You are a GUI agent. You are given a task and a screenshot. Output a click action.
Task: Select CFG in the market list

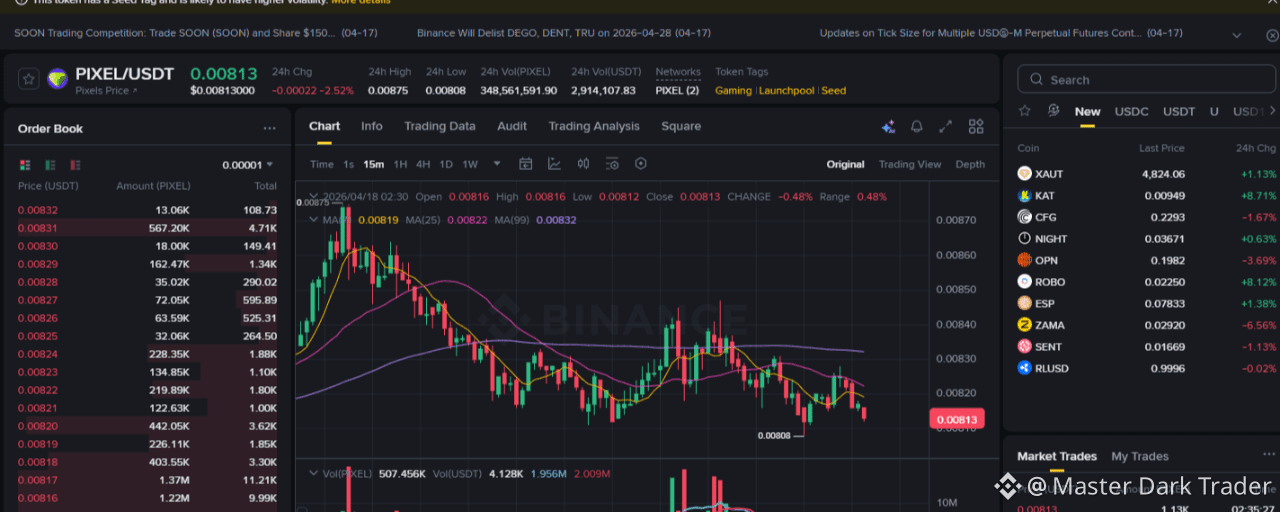click(1147, 217)
